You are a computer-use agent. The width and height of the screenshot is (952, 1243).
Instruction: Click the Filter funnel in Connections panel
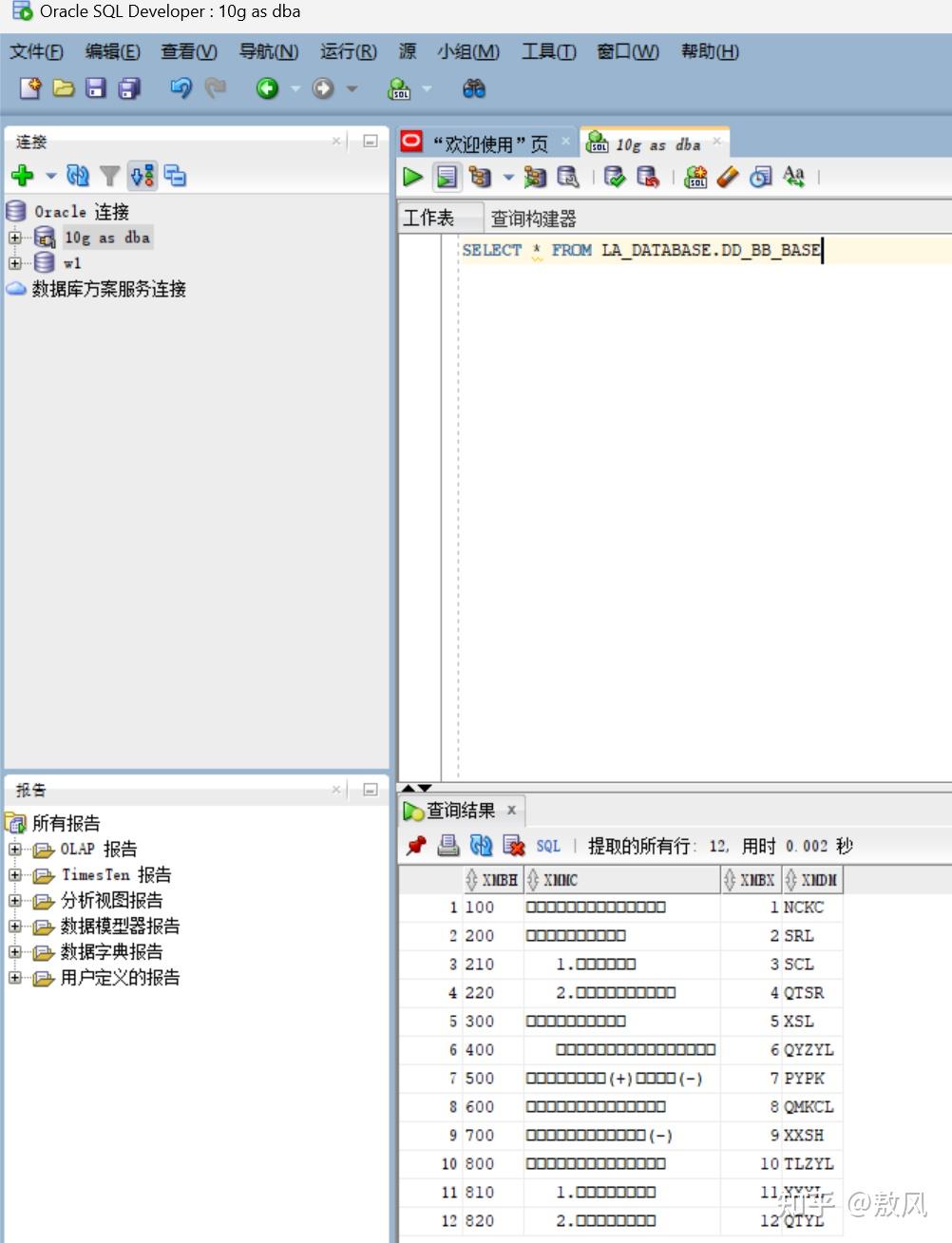110,176
